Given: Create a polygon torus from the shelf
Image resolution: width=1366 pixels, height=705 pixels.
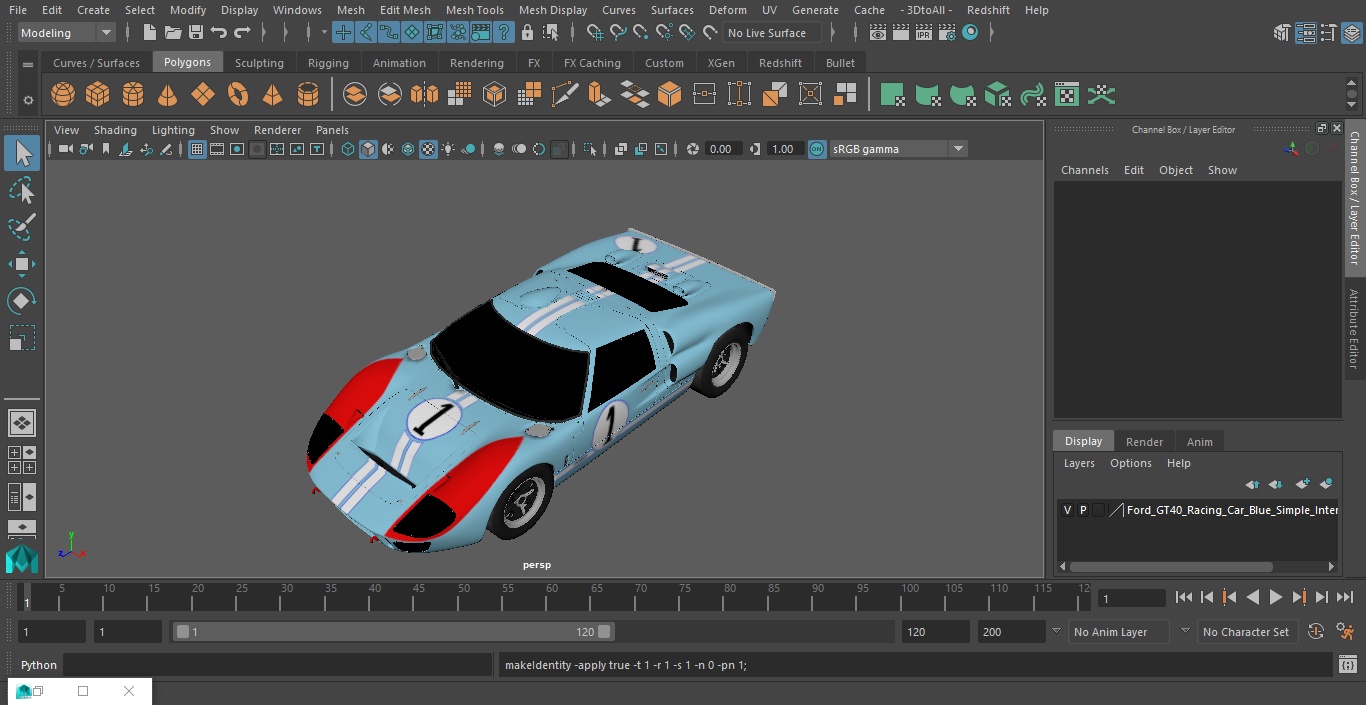Looking at the screenshot, I should coord(238,95).
